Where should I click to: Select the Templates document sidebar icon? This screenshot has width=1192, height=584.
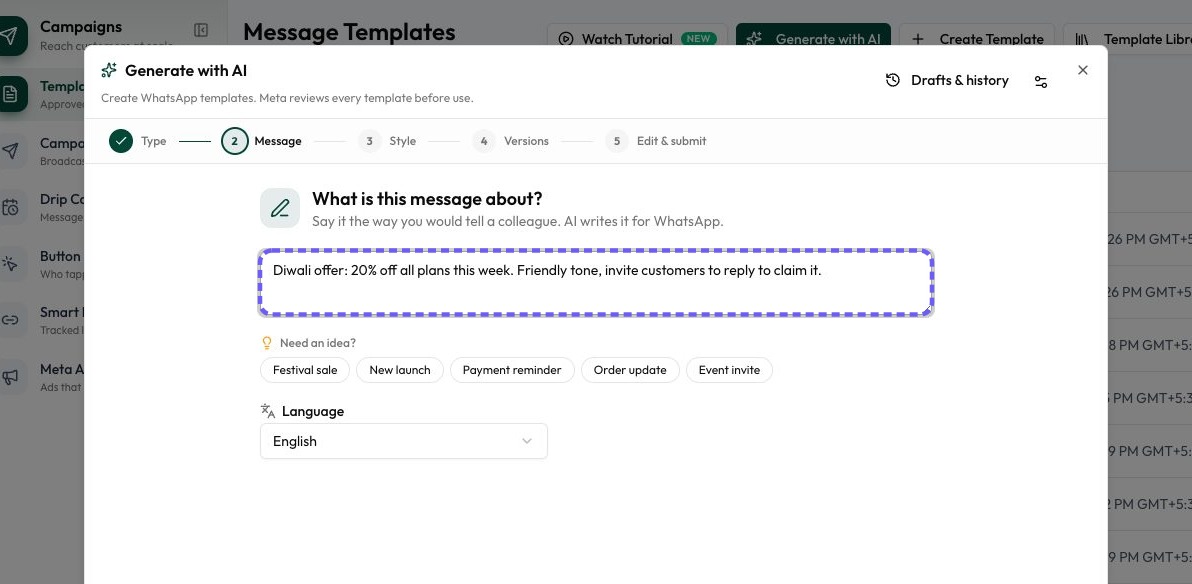tap(10, 94)
